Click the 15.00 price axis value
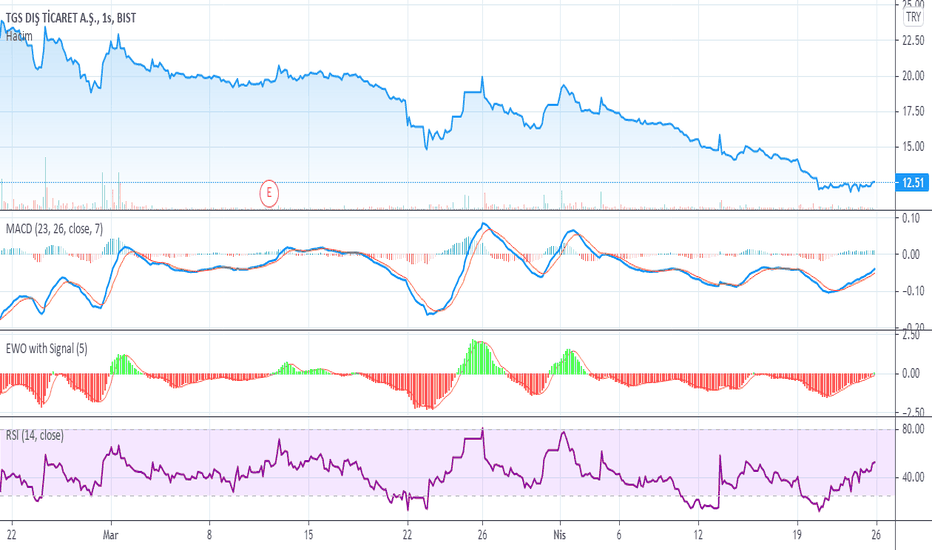 pyautogui.click(x=913, y=146)
